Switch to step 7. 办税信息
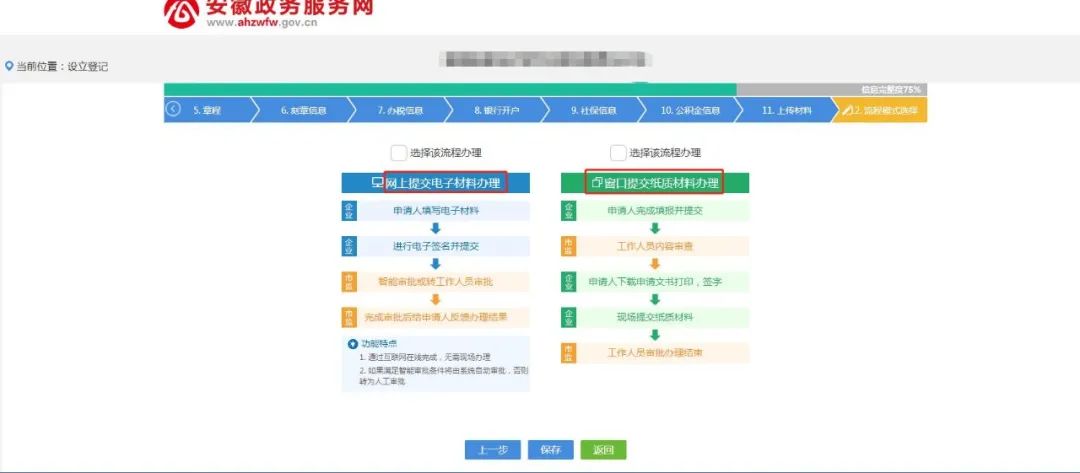The height and width of the screenshot is (473, 1080). (x=399, y=110)
